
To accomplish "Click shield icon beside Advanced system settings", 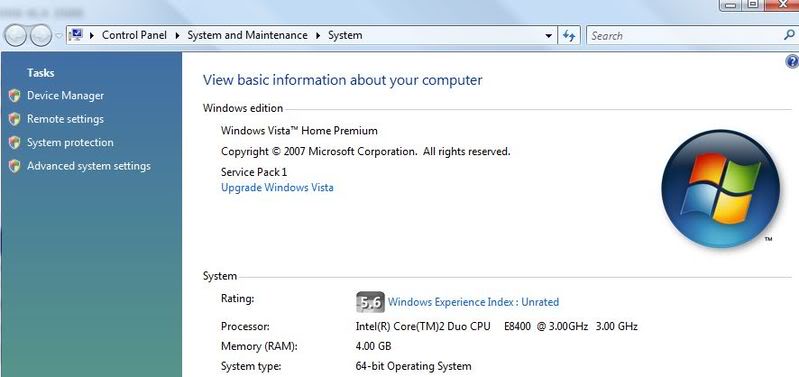I will (15, 166).
